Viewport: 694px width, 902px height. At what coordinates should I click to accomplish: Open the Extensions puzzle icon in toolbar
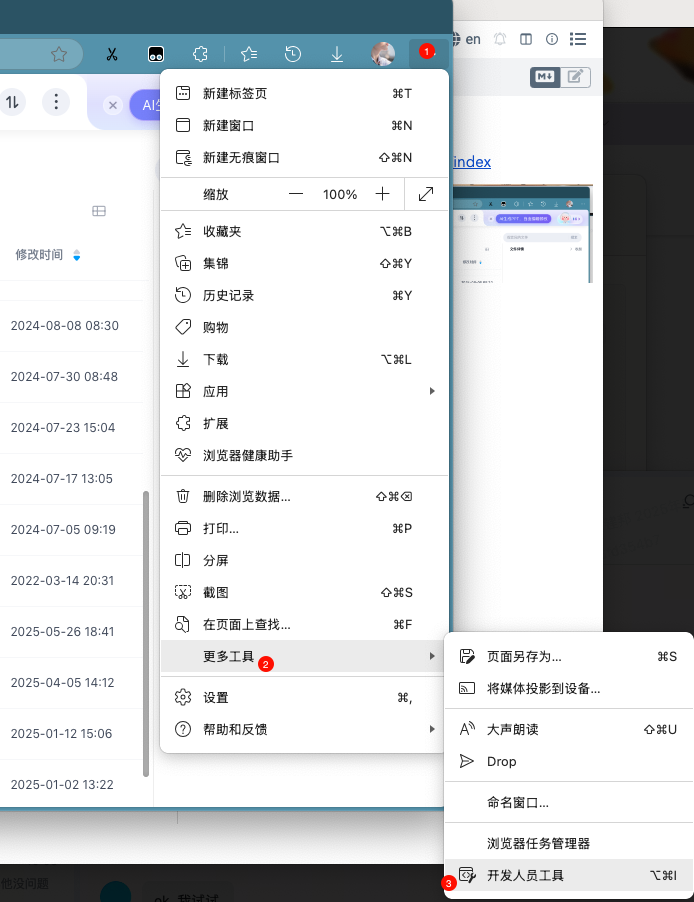click(200, 55)
